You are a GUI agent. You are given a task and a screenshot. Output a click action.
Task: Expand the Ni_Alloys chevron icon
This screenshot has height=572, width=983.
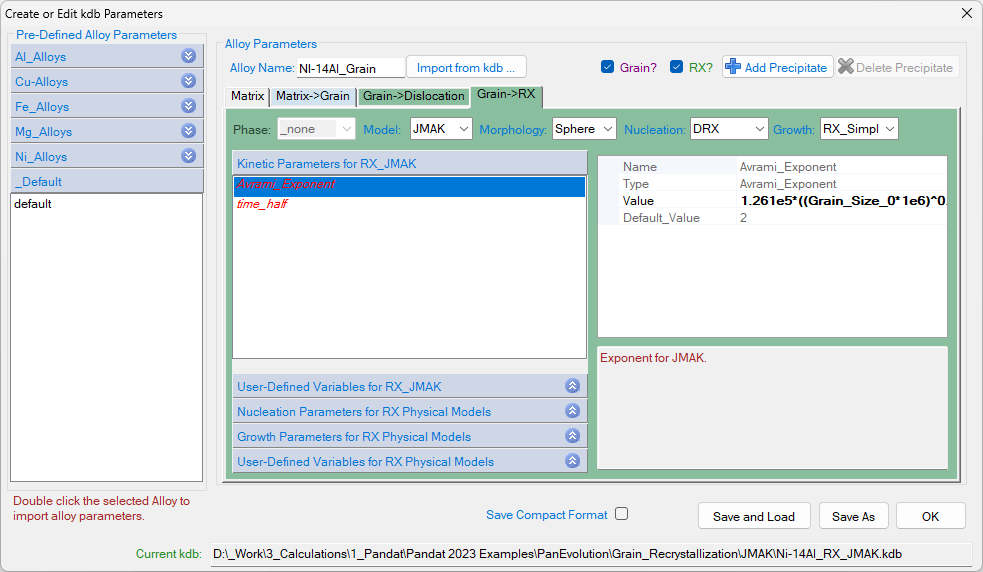[188, 156]
